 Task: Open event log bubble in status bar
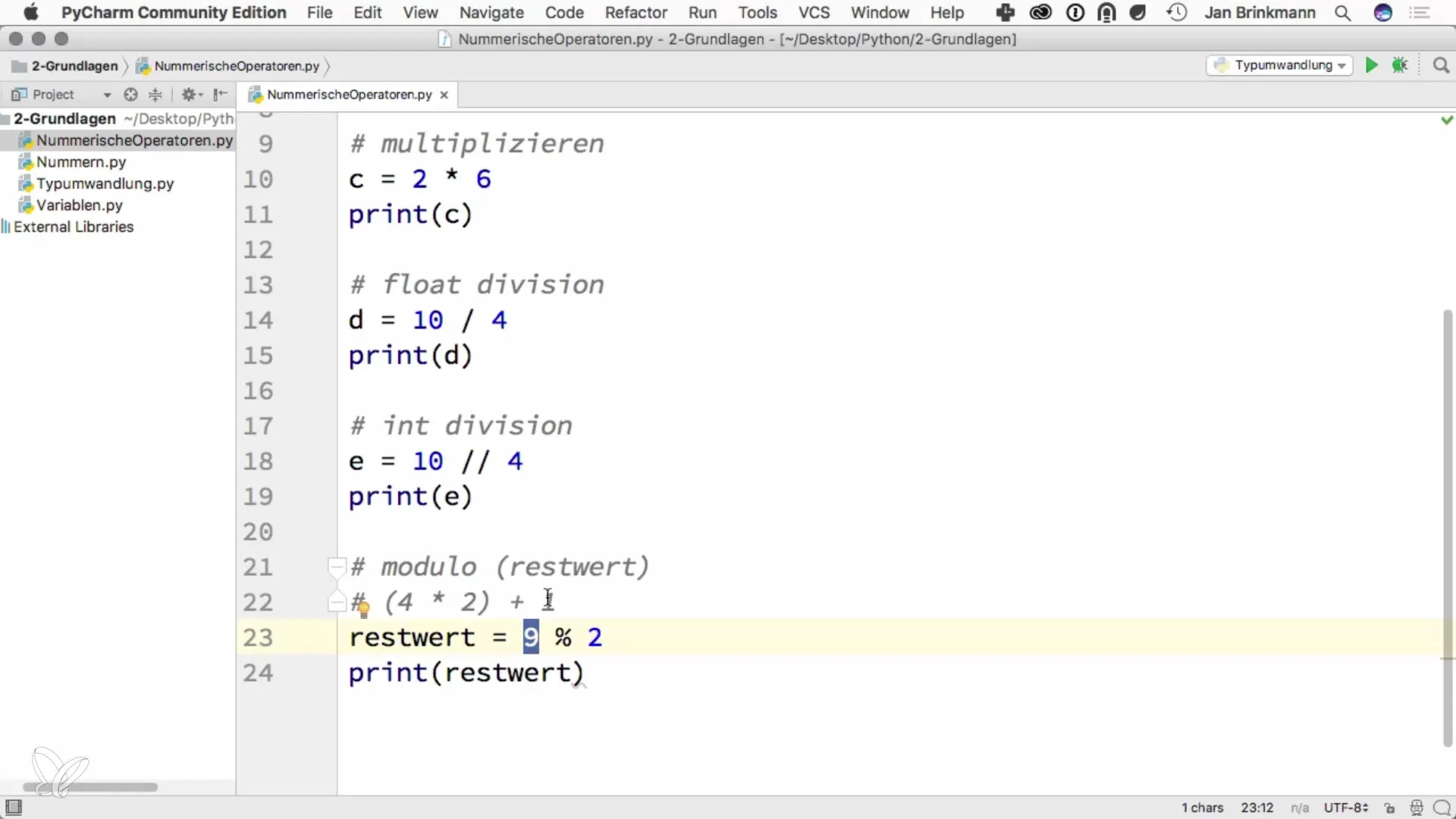[x=1442, y=808]
